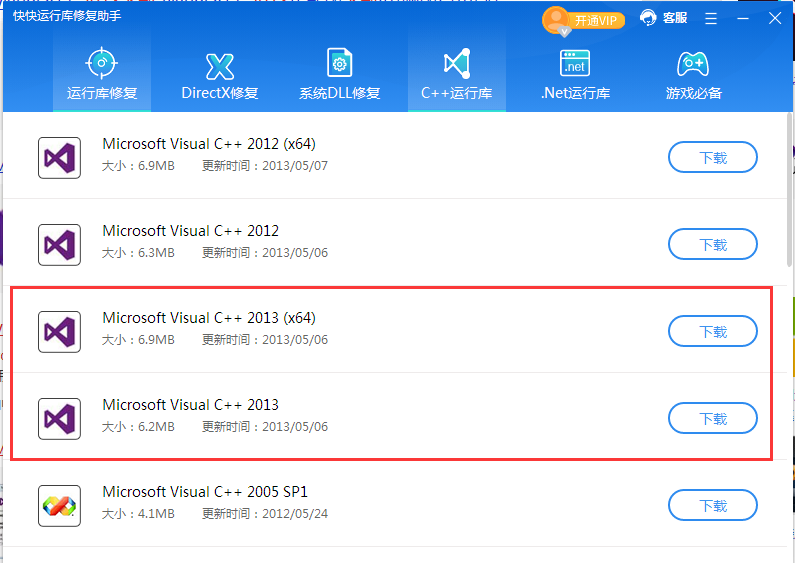Click 更新时间 2013/05/07 text
The image size is (795, 563).
[265, 166]
